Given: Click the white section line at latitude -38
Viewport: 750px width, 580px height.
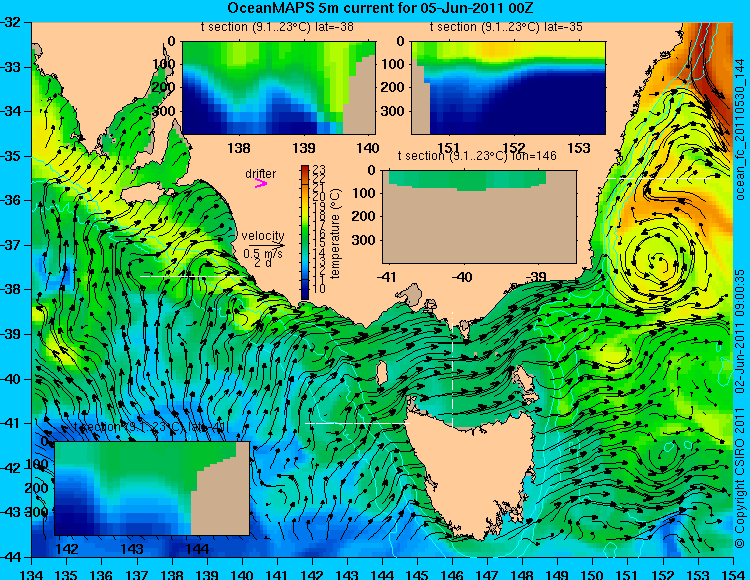Looking at the screenshot, I should point(193,276).
